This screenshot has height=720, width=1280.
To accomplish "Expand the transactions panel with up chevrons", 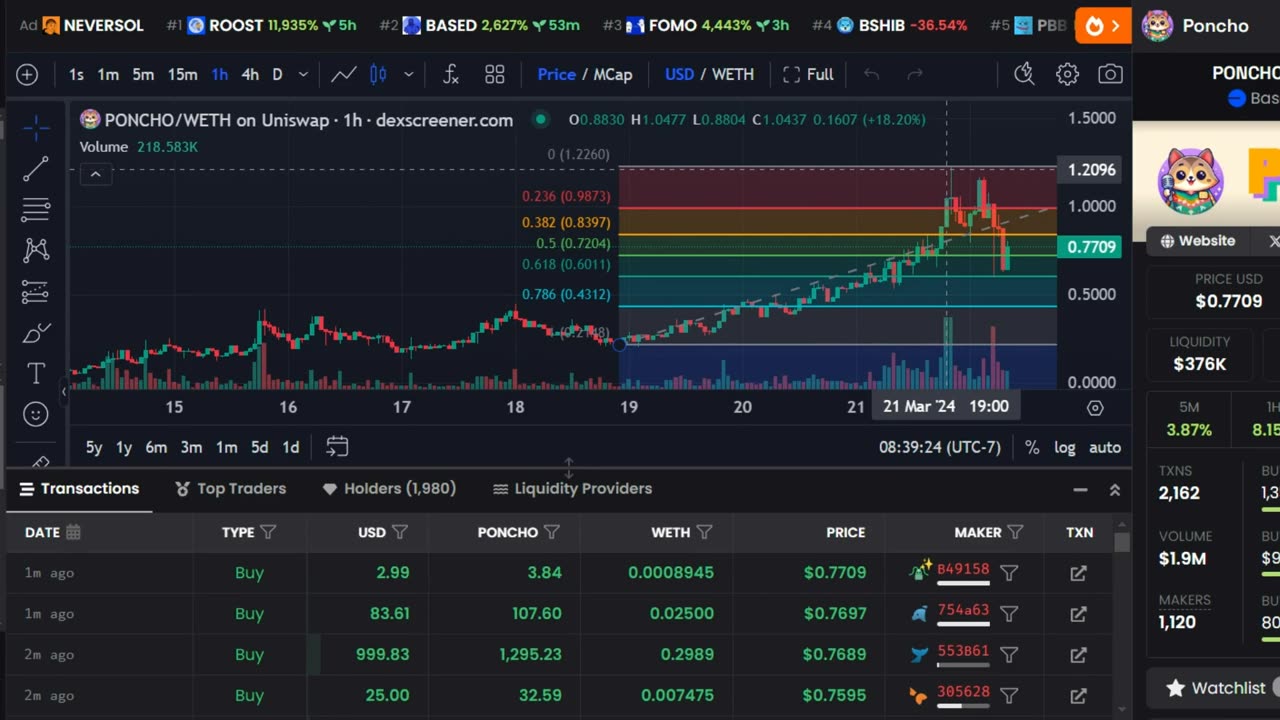I will pyautogui.click(x=1114, y=489).
